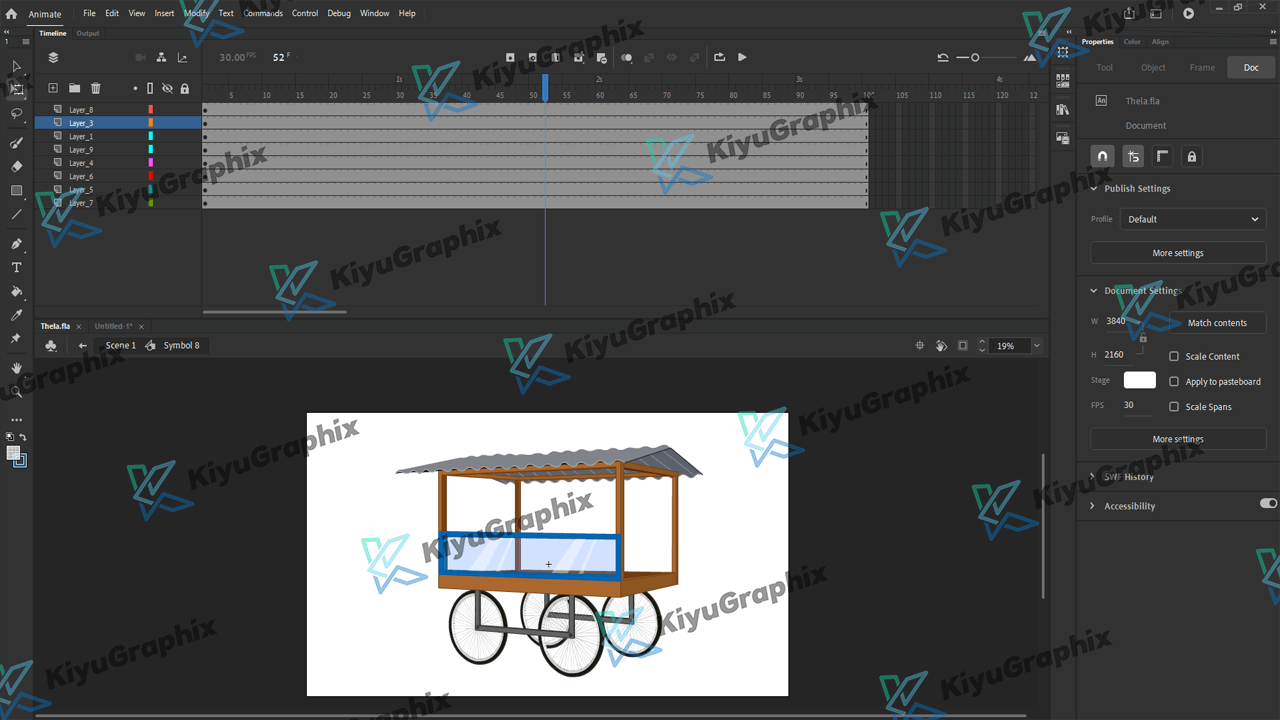Click the Match contents button
The height and width of the screenshot is (720, 1280).
(x=1217, y=323)
